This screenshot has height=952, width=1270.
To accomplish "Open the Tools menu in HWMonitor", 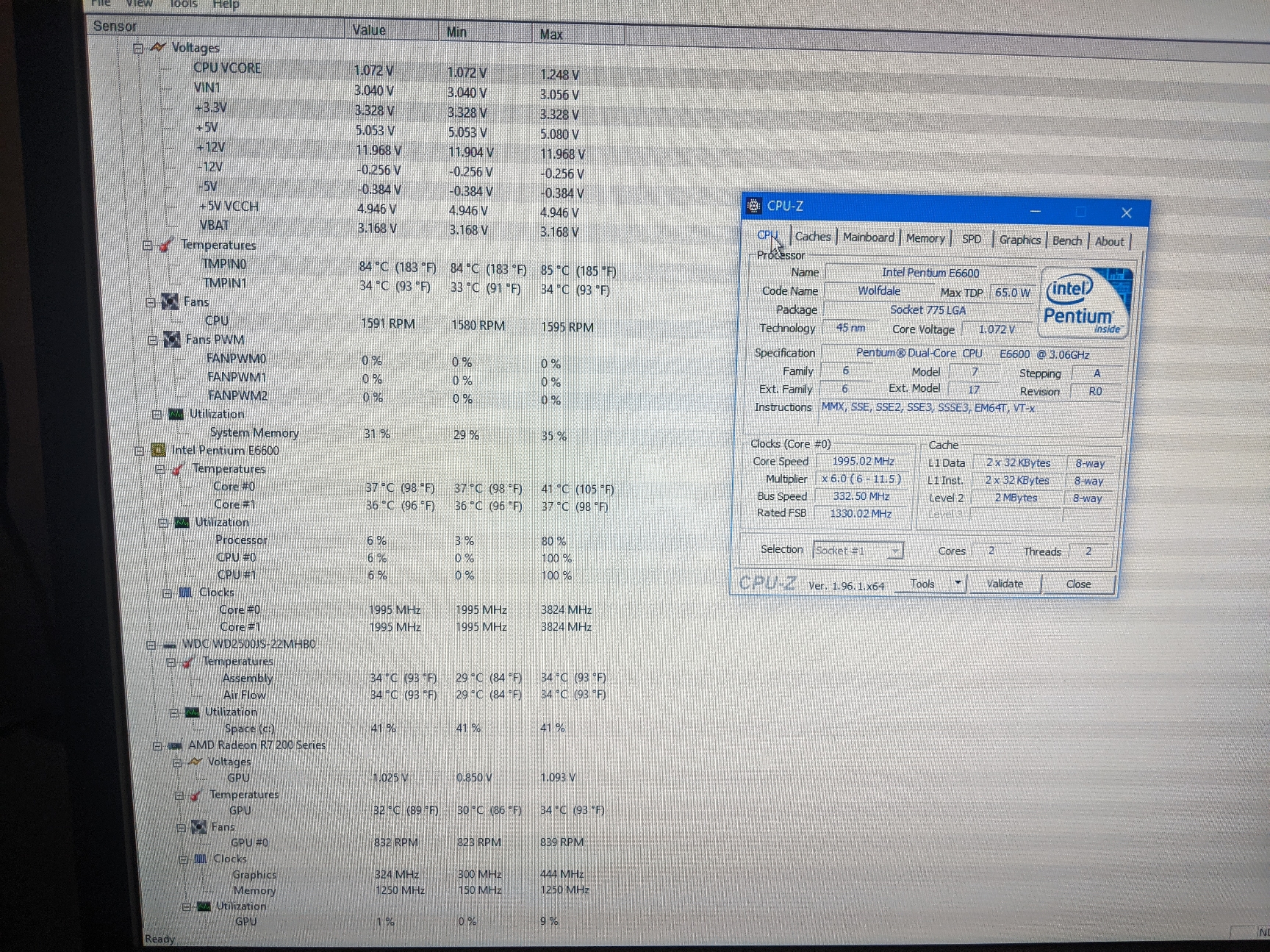I will 183,4.
